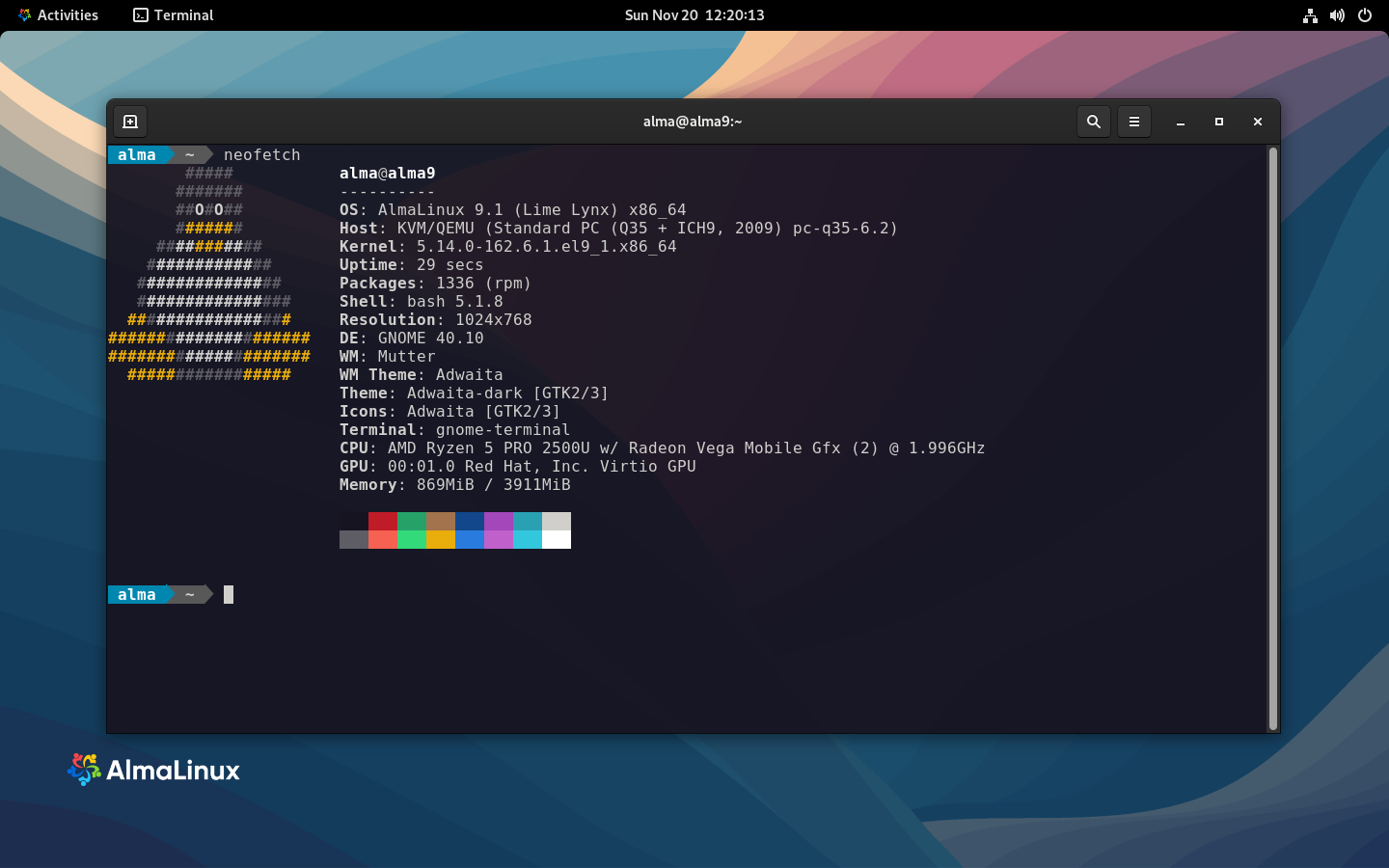1389x868 pixels.
Task: Click the DE GNOME 40.10 line
Action: click(x=412, y=339)
